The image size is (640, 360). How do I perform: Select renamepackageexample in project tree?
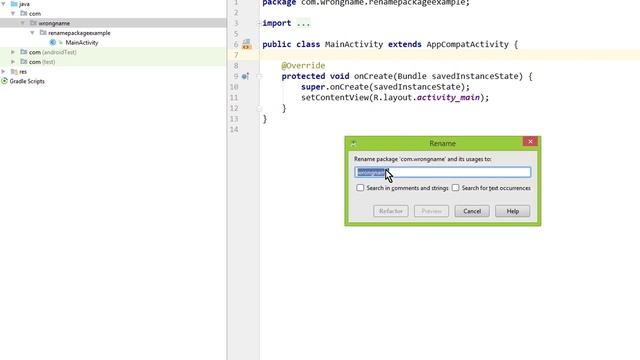79,33
